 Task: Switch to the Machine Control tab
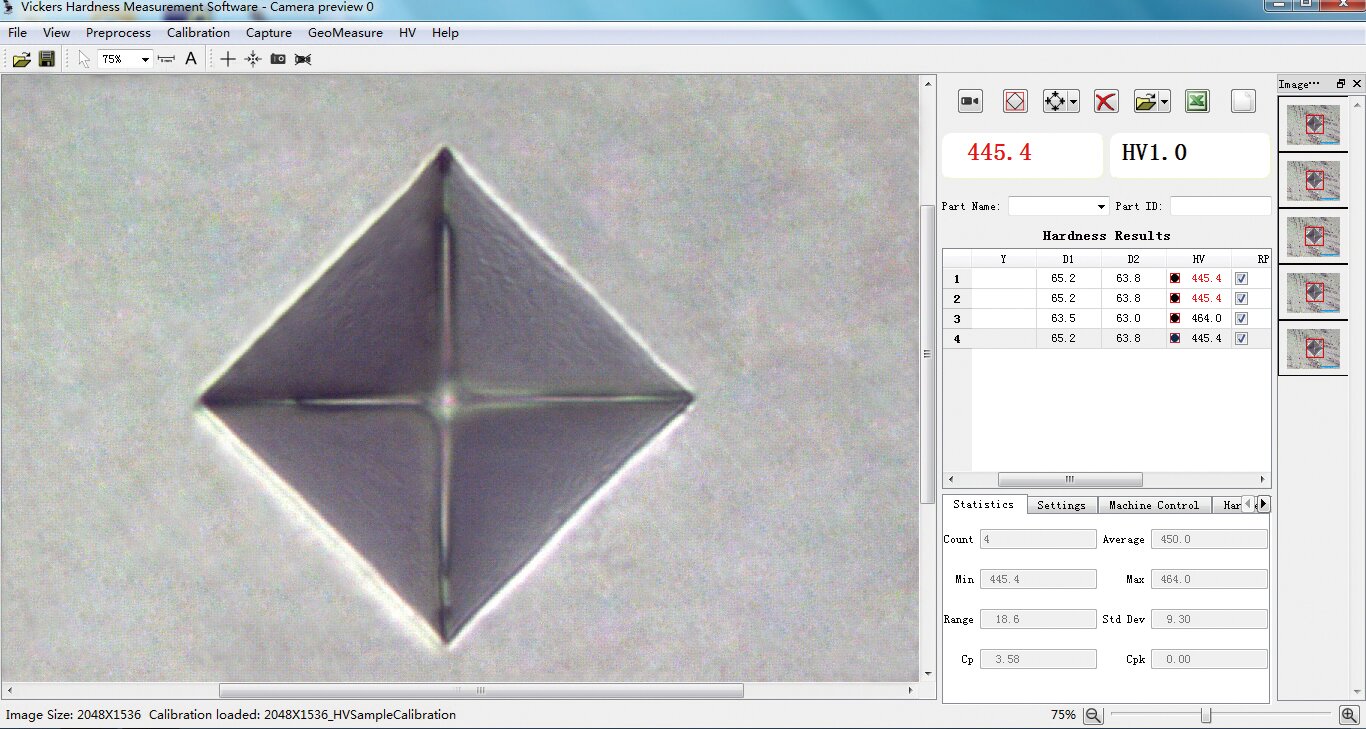click(x=1154, y=505)
